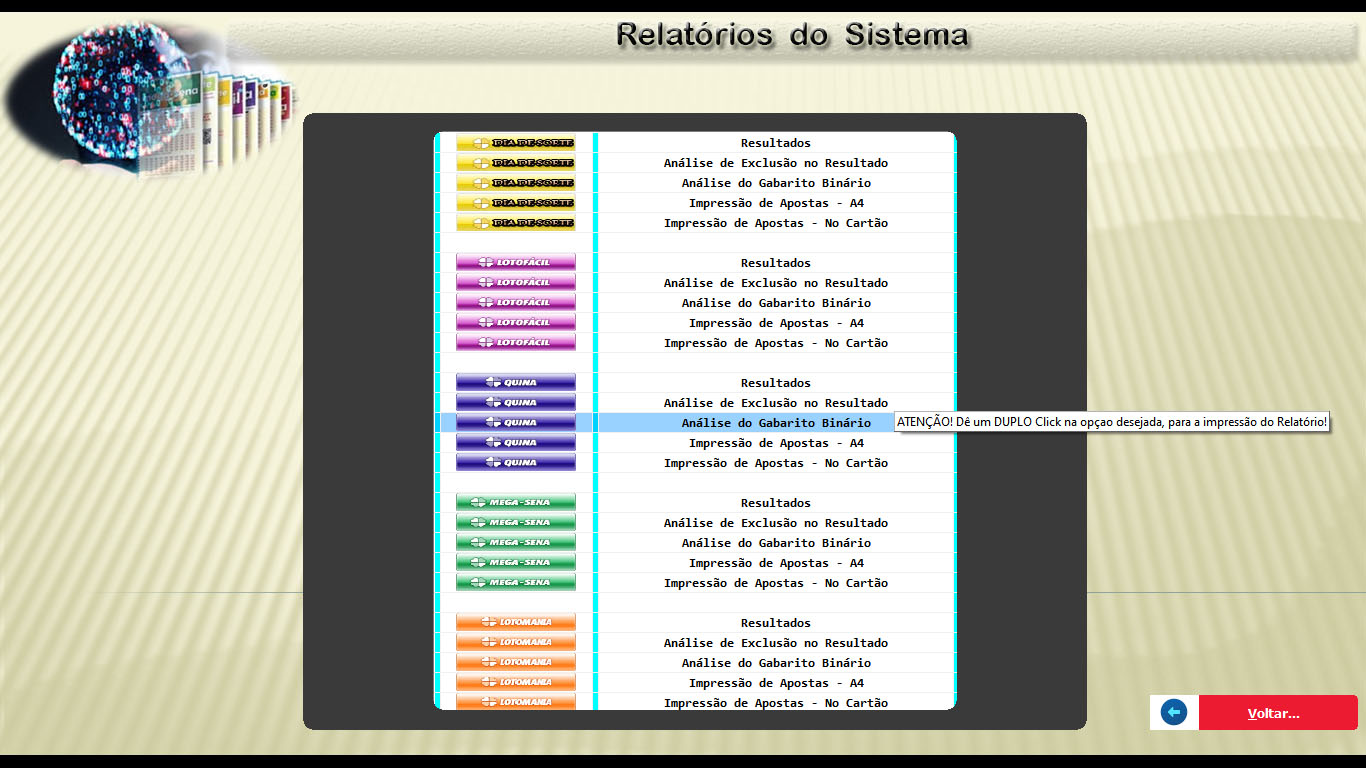Select Lotomania Resultados report text
The height and width of the screenshot is (768, 1366).
tap(776, 623)
